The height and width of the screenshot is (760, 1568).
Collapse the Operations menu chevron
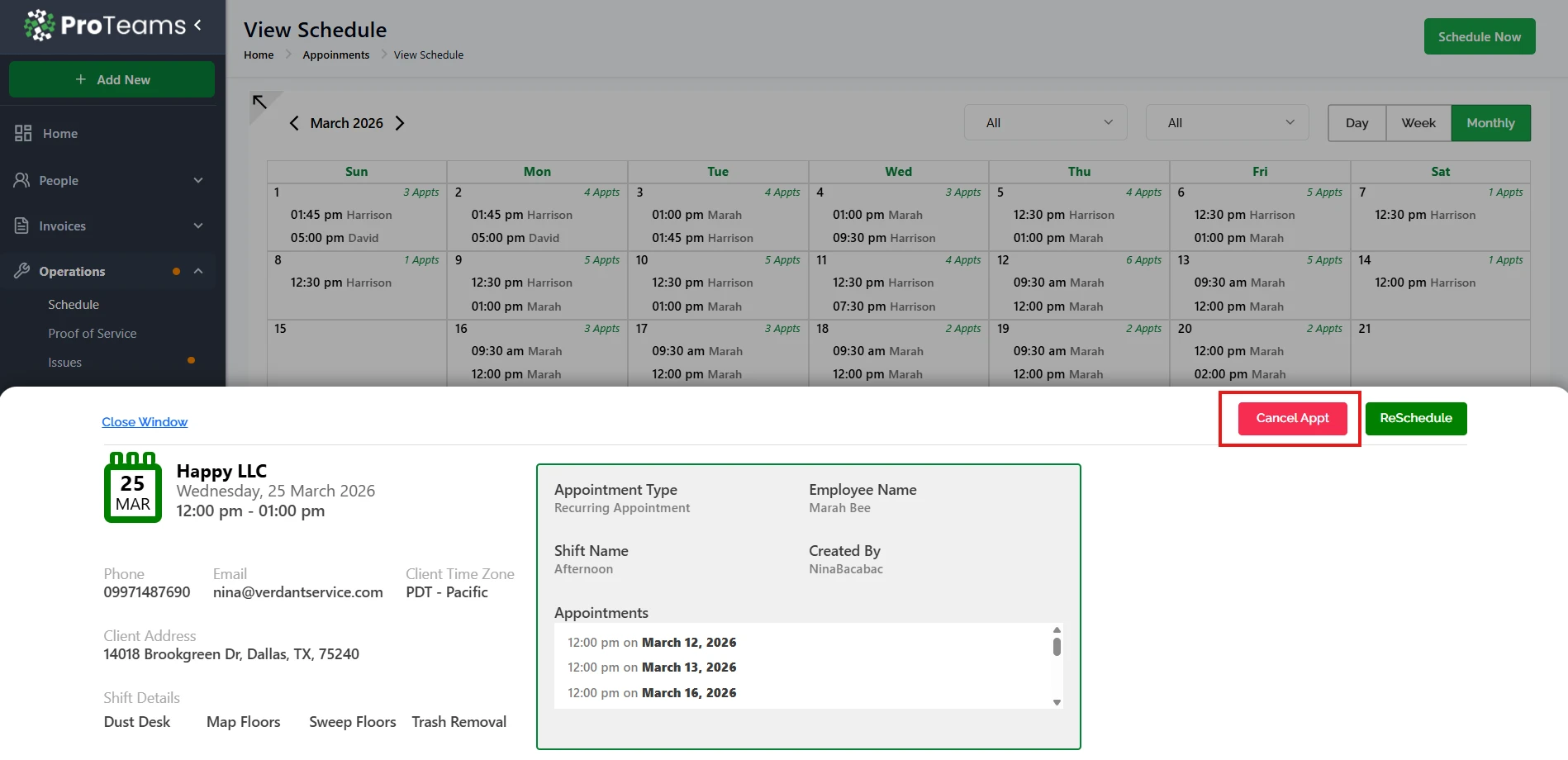click(x=198, y=271)
